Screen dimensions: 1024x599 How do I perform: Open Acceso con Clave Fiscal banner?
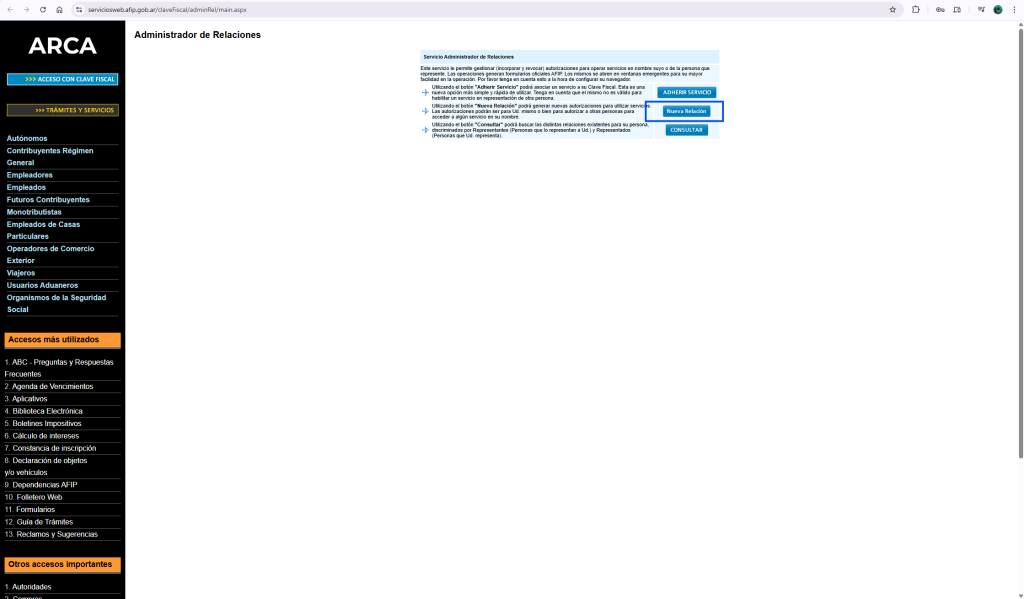(62, 79)
